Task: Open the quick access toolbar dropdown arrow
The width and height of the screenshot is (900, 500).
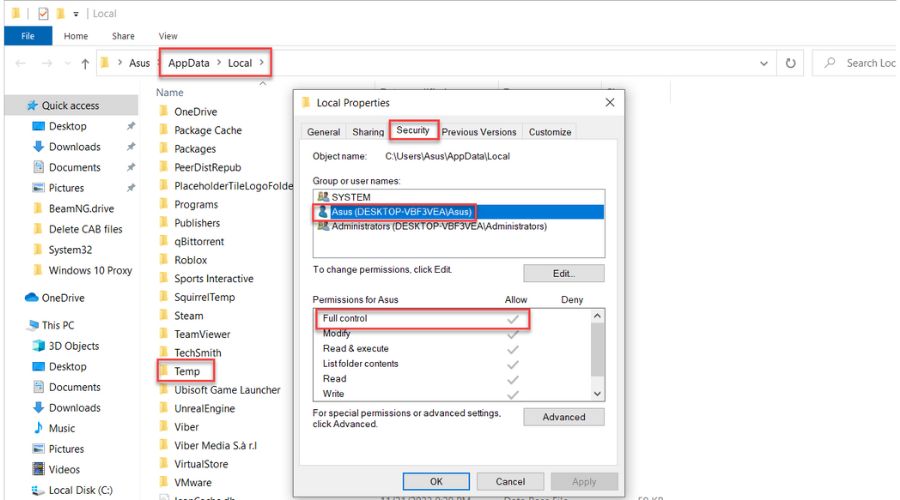Action: pyautogui.click(x=76, y=14)
